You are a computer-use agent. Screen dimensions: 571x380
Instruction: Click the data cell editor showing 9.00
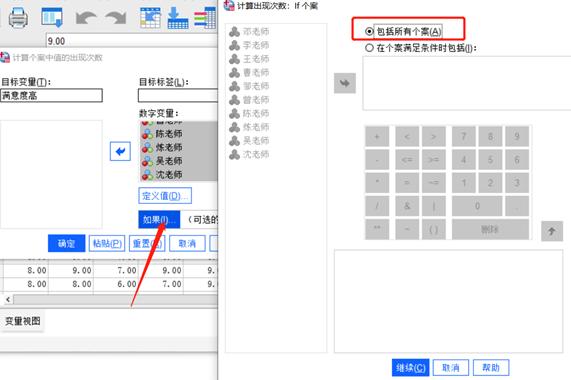[x=132, y=41]
